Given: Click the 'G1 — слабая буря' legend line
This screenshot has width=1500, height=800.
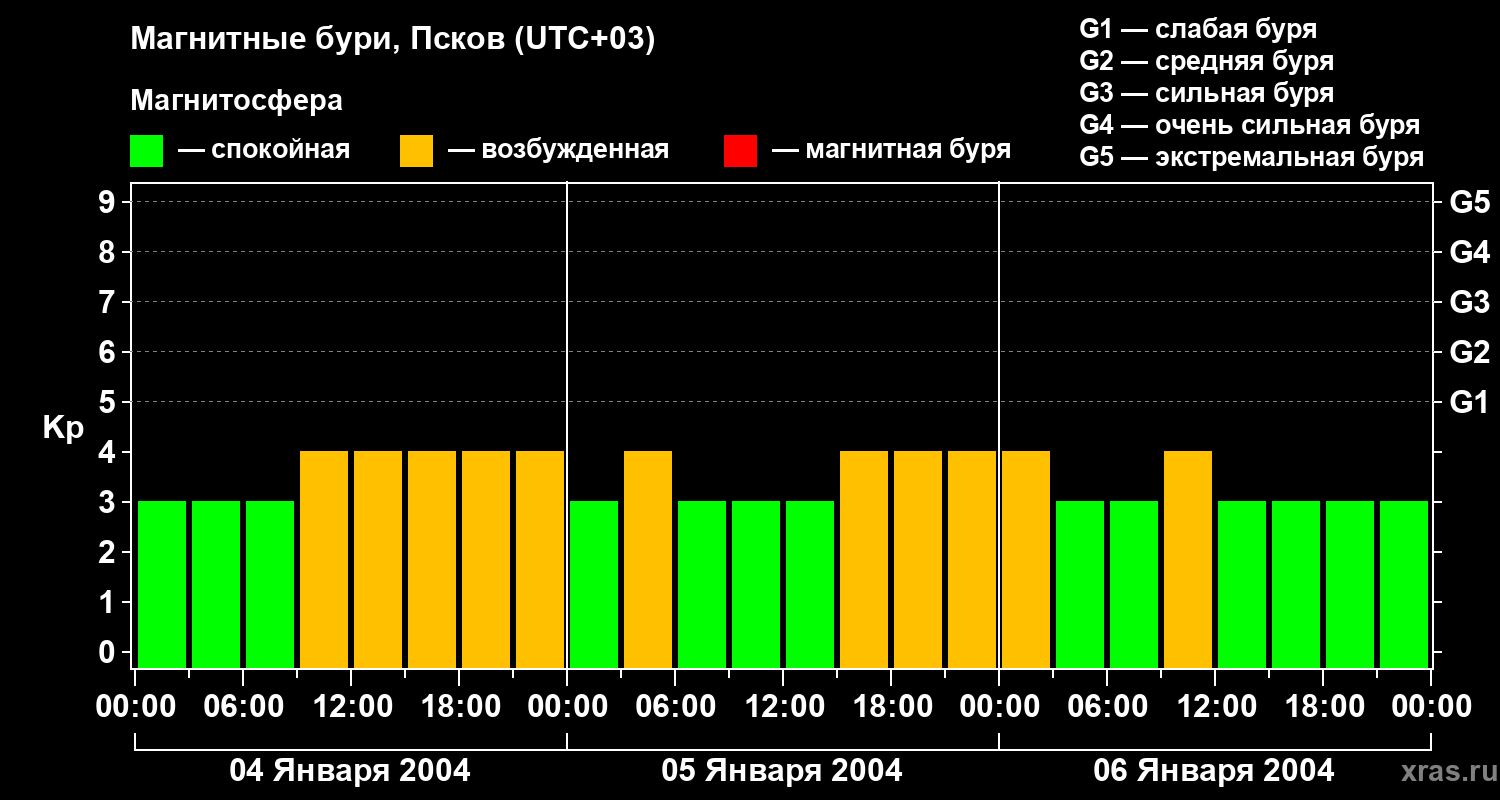Looking at the screenshot, I should coord(1198,29).
